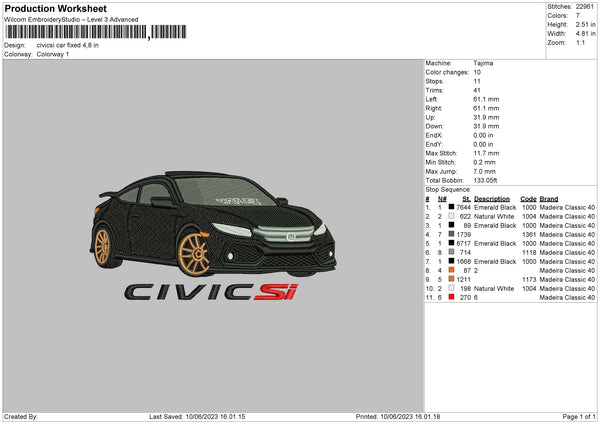
Task: Click the CIVIC Si lettering in the design
Action: click(211, 292)
